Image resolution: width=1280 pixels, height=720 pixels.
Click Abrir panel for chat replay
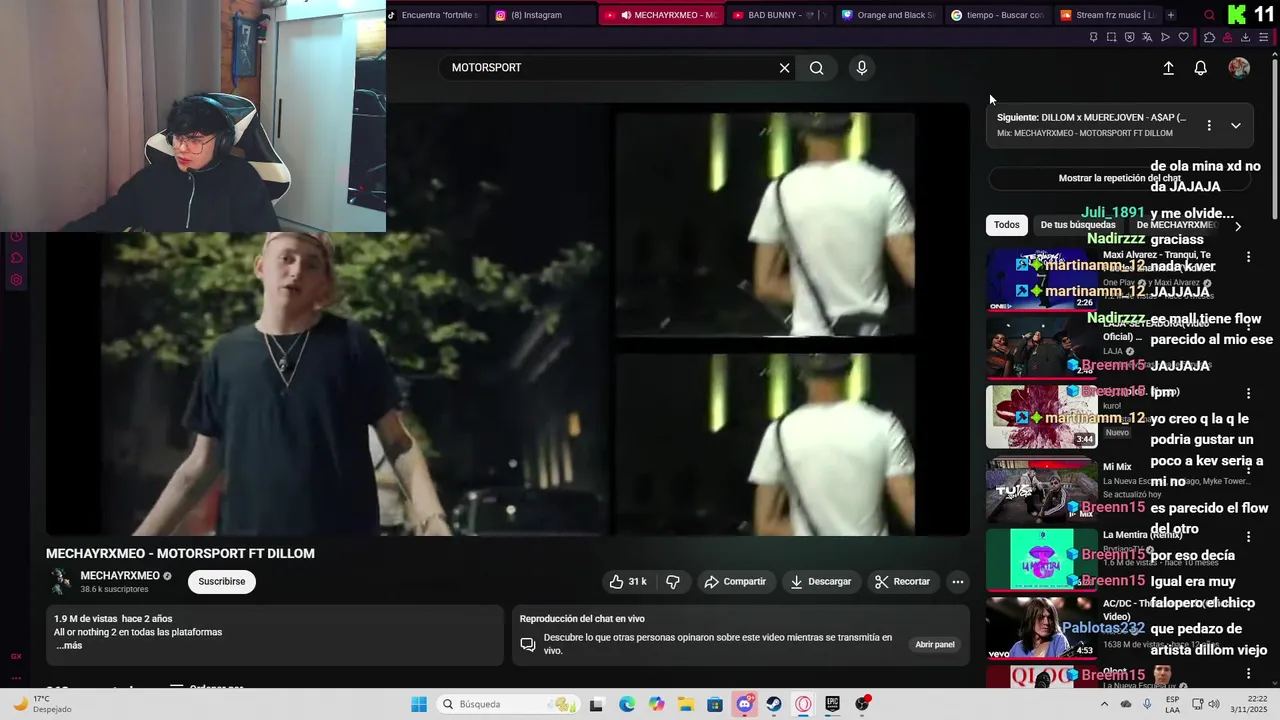(935, 644)
